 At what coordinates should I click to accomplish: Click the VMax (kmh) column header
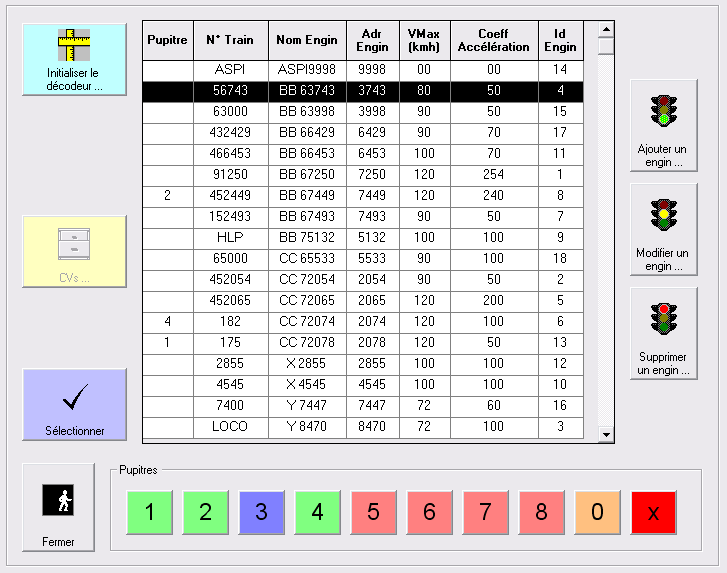424,40
